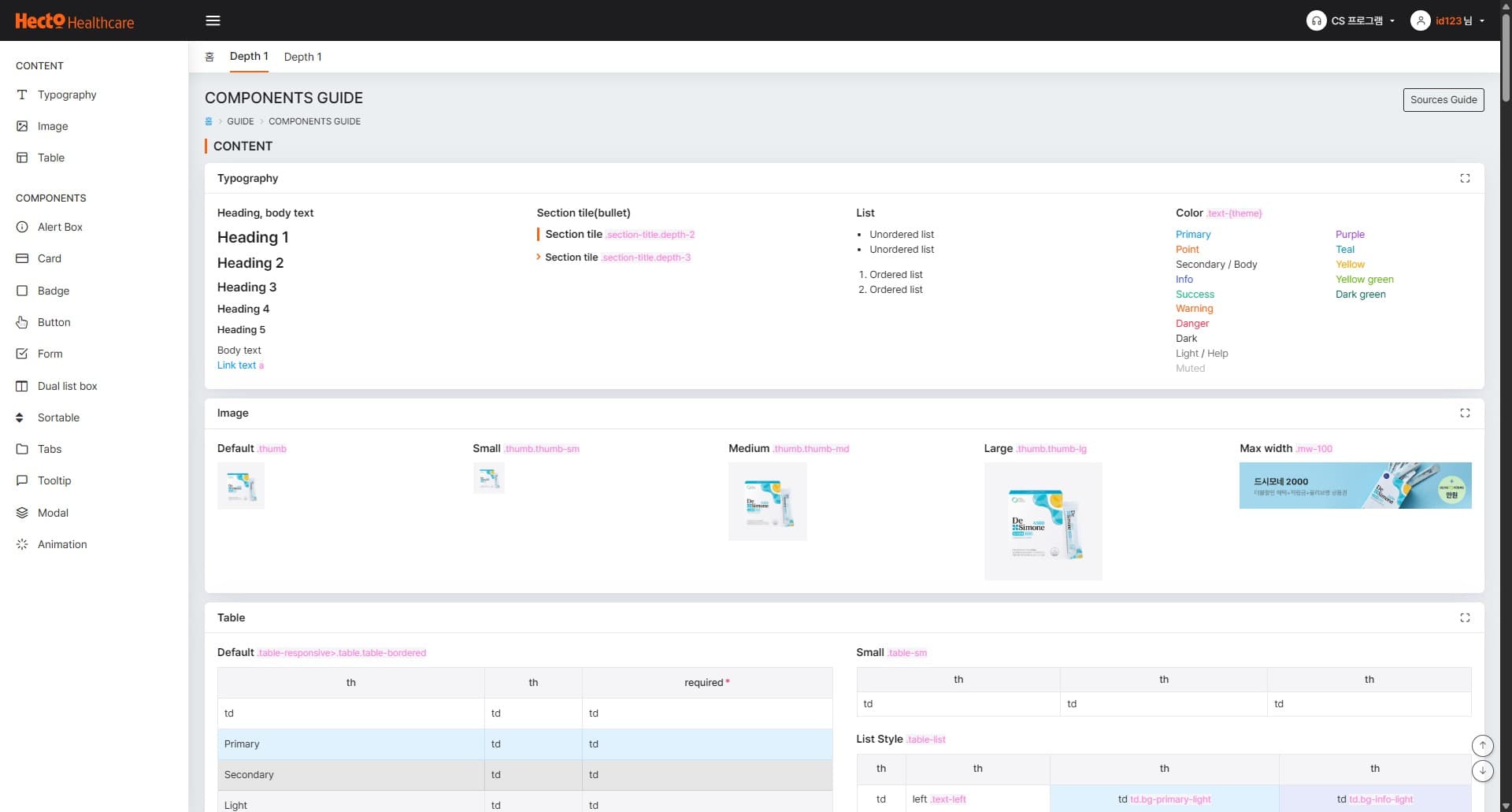Click the Animation spinner icon
Viewport: 1512px width, 812px height.
click(22, 544)
